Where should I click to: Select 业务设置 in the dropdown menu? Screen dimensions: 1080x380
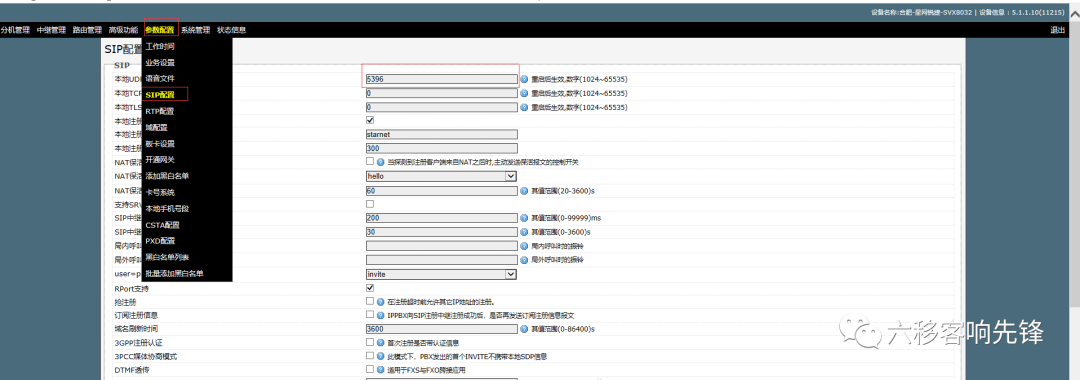click(x=160, y=63)
